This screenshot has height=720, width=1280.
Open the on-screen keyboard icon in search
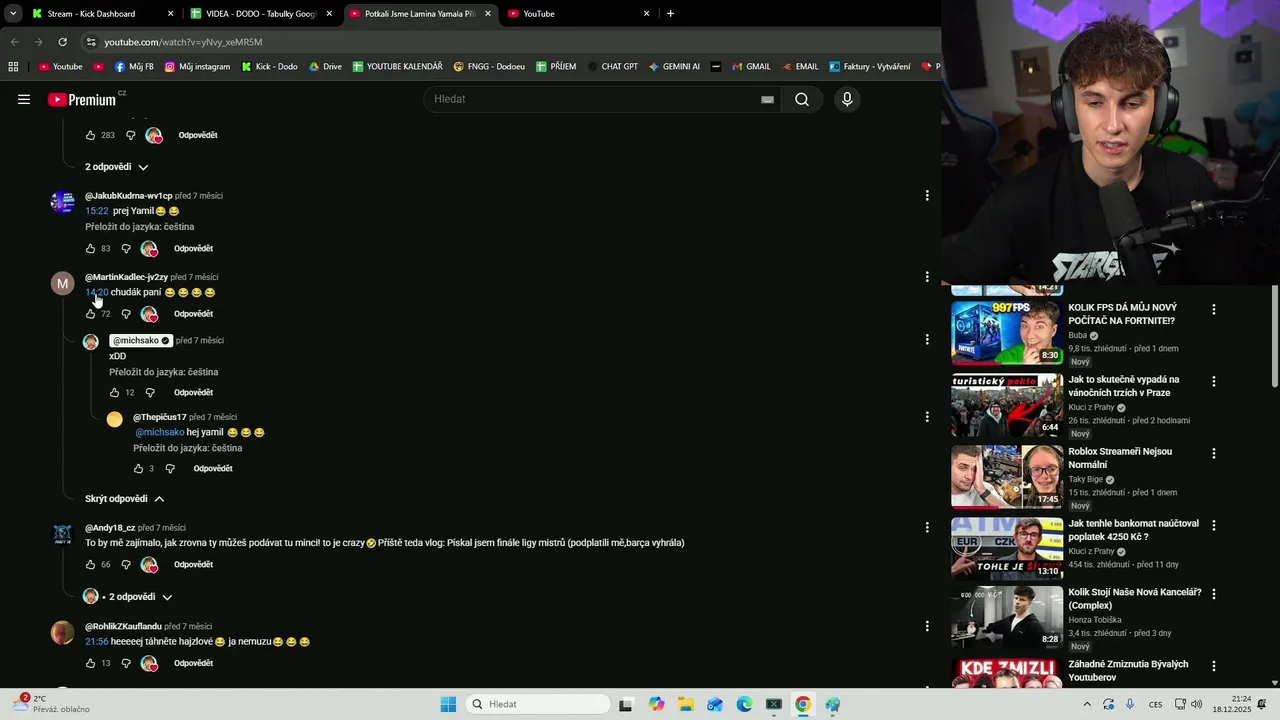767,99
